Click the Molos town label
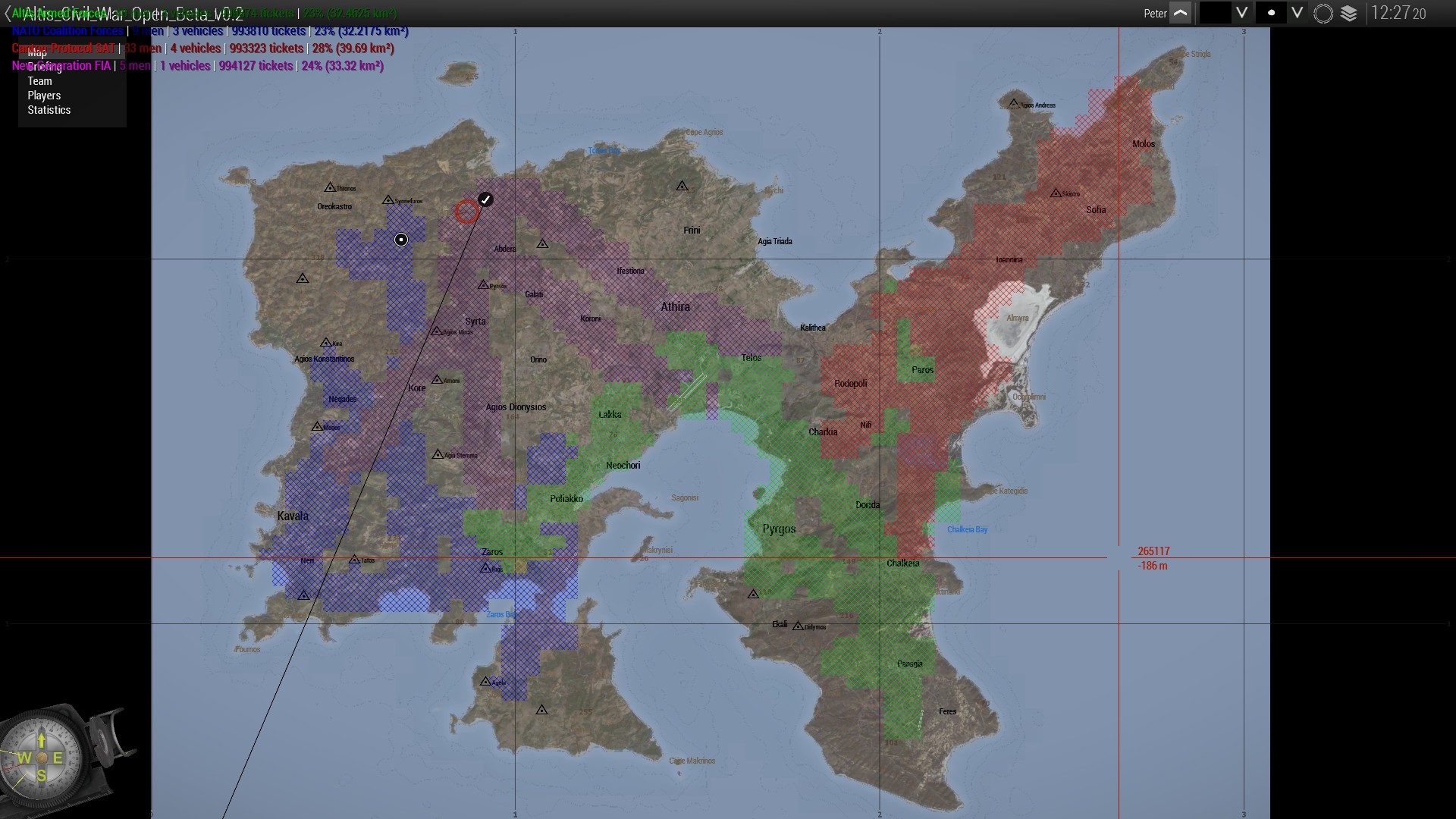Screen dimensions: 1456x819 coord(1144,144)
